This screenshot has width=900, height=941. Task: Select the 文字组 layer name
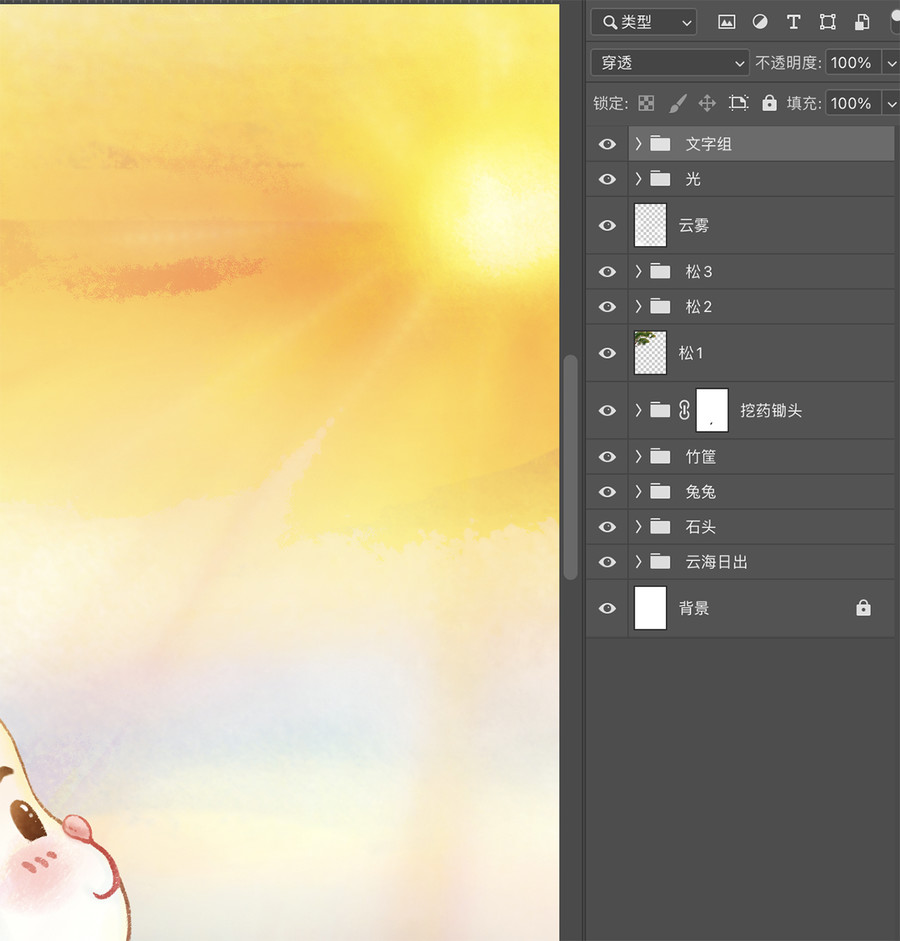[709, 144]
